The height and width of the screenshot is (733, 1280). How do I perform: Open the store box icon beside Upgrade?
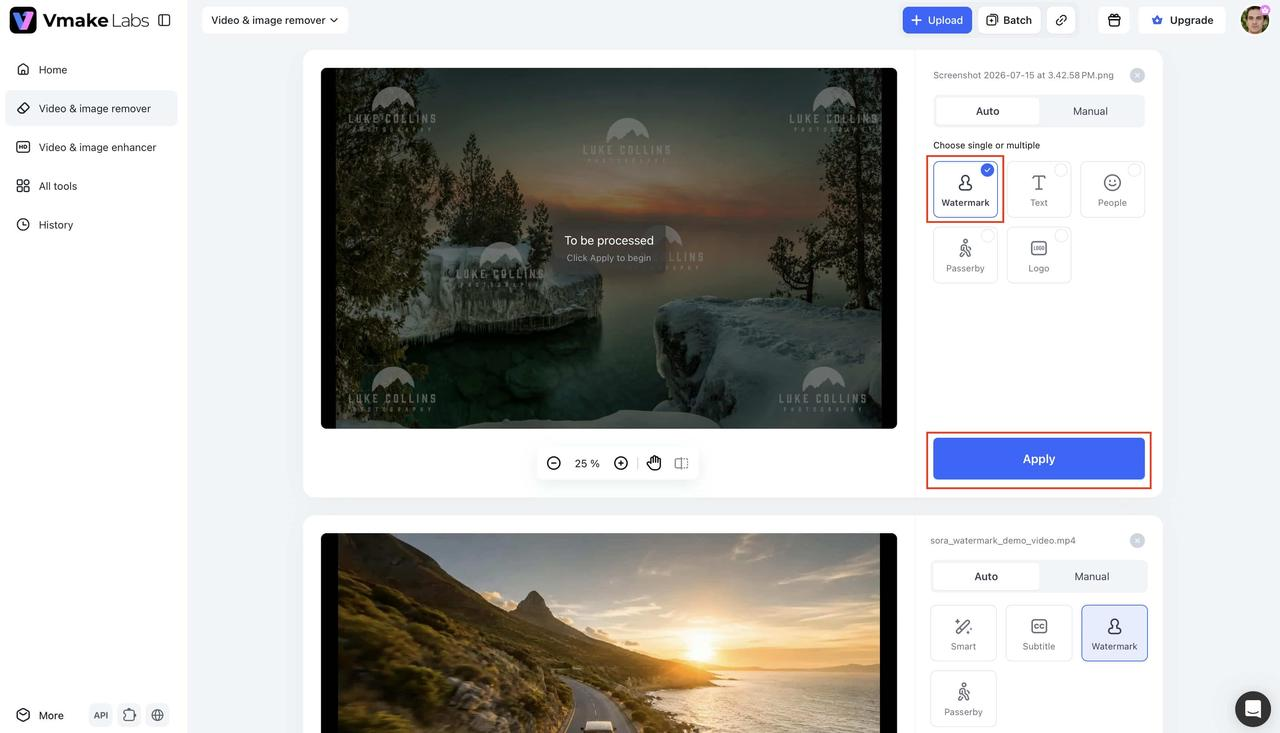point(1114,20)
